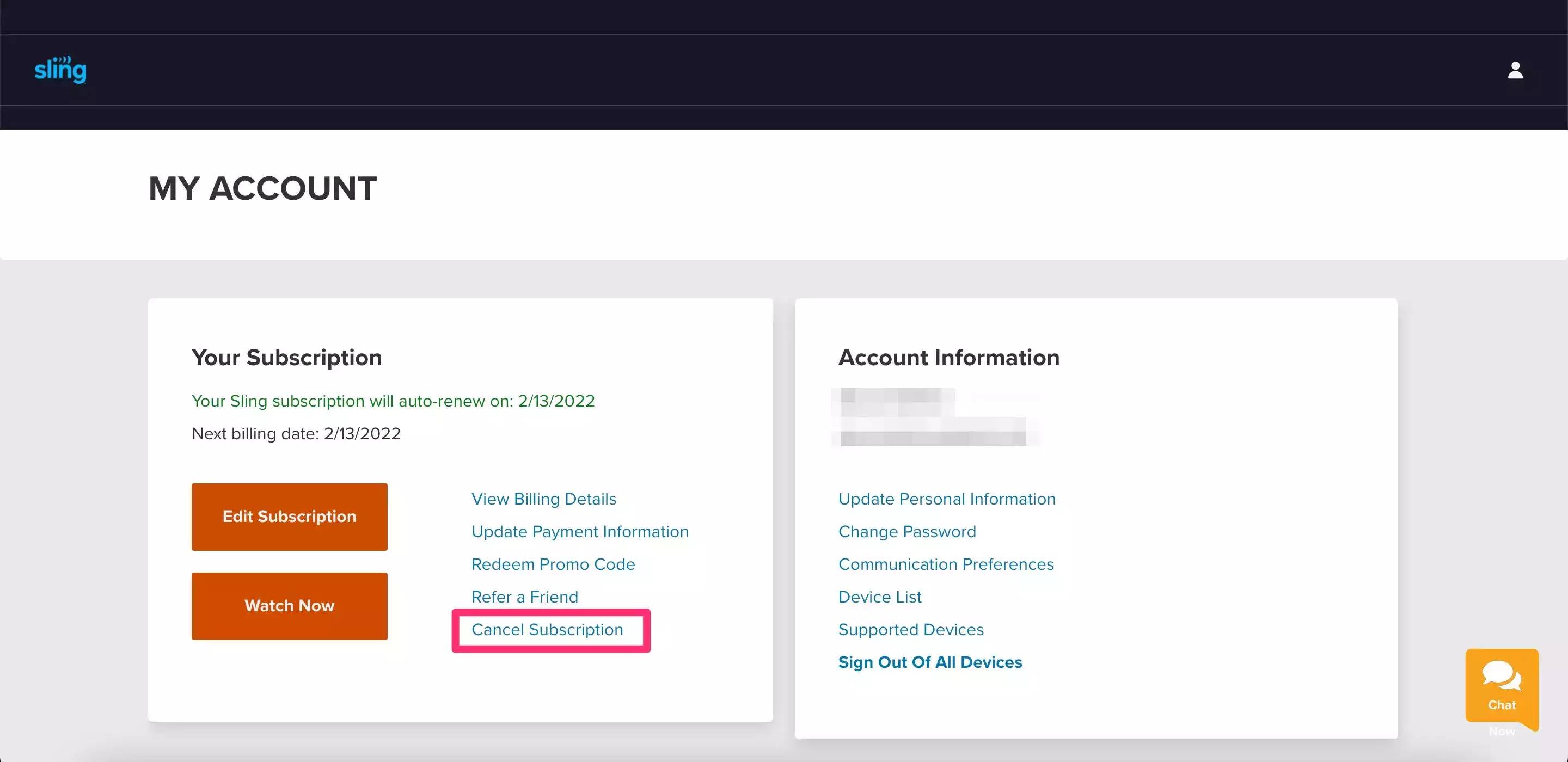Click Cancel Subscription link
The image size is (1568, 762).
[x=547, y=630]
